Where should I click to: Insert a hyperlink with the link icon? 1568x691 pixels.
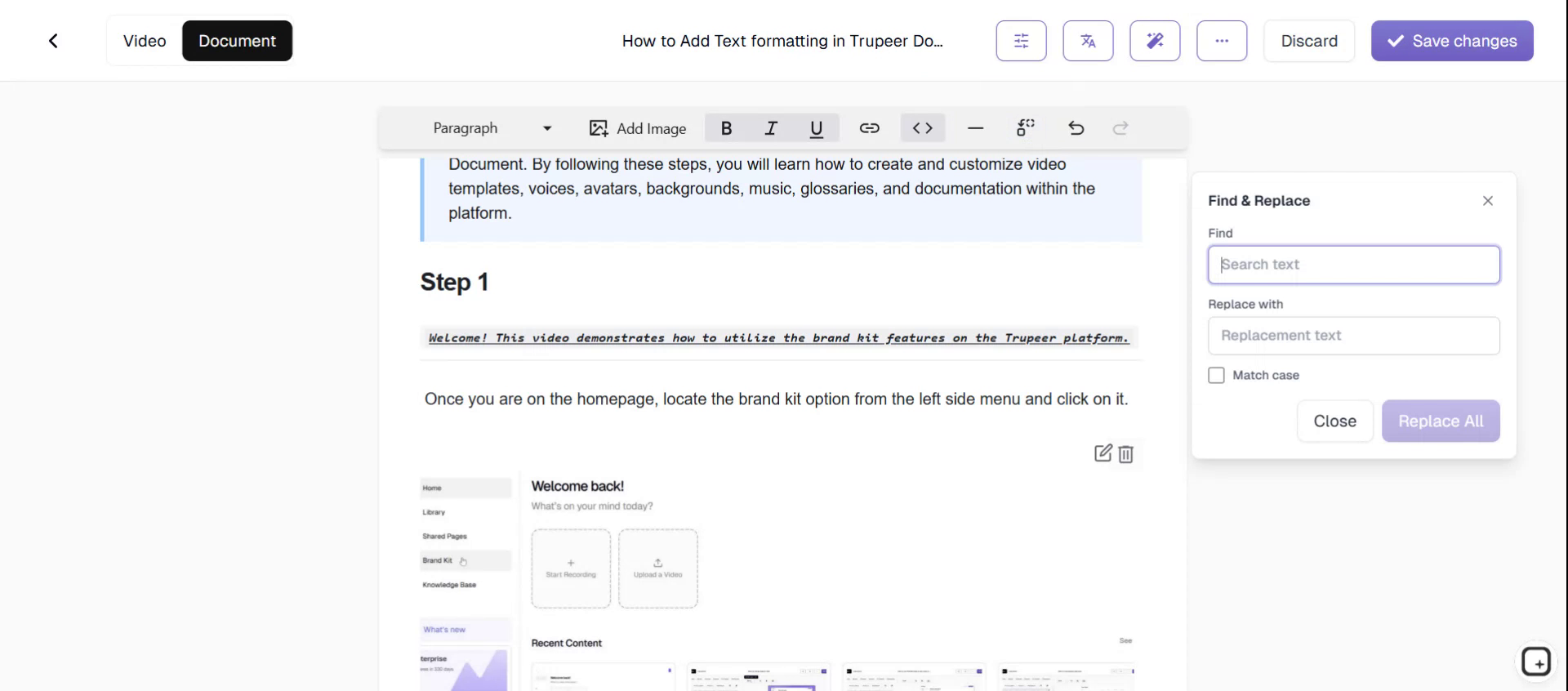point(869,128)
